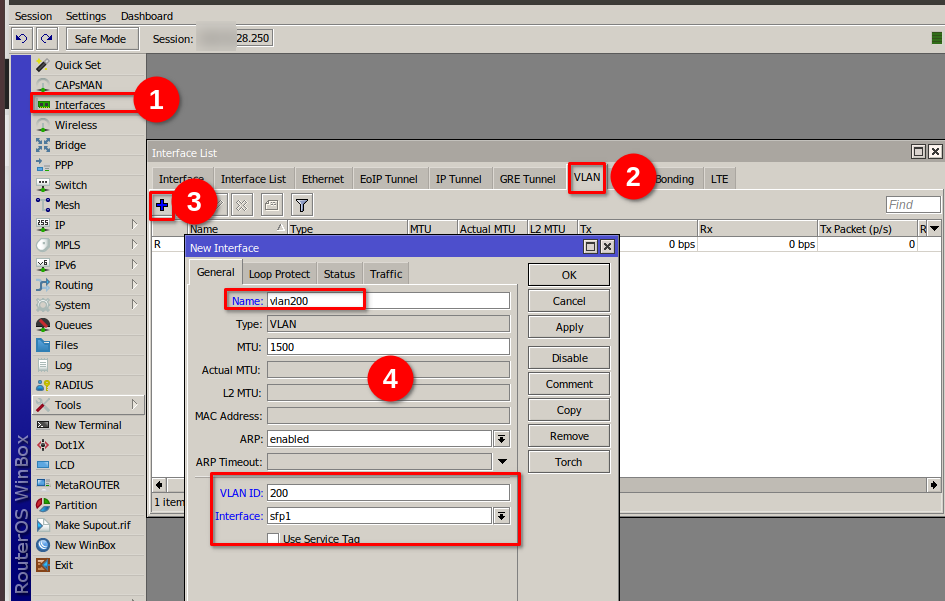Click the redo arrow icon
Screen dimensions: 945x601
46,38
